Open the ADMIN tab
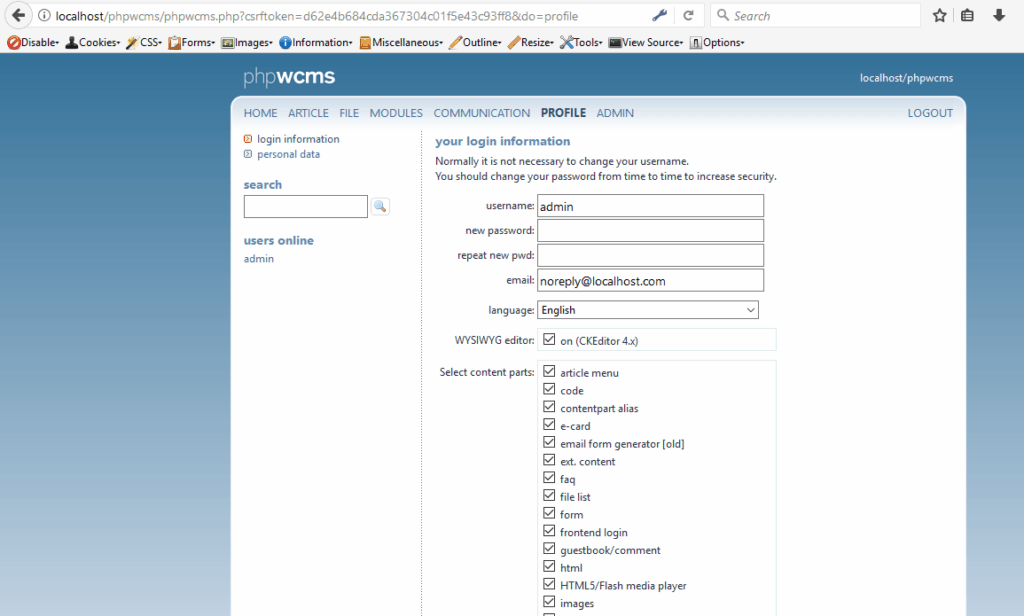The image size is (1024, 616). click(615, 113)
